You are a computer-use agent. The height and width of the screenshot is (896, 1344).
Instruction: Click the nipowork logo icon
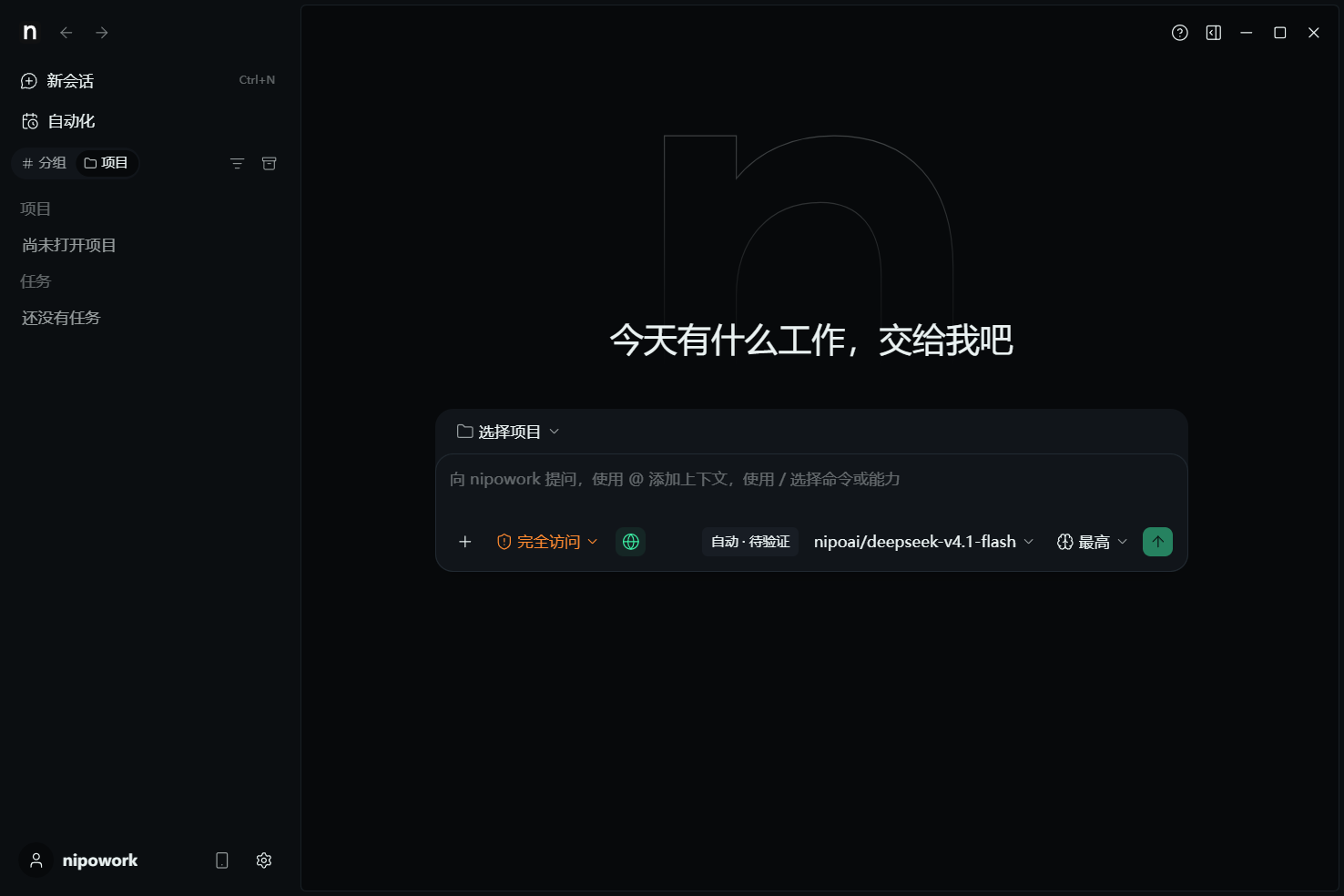click(30, 33)
